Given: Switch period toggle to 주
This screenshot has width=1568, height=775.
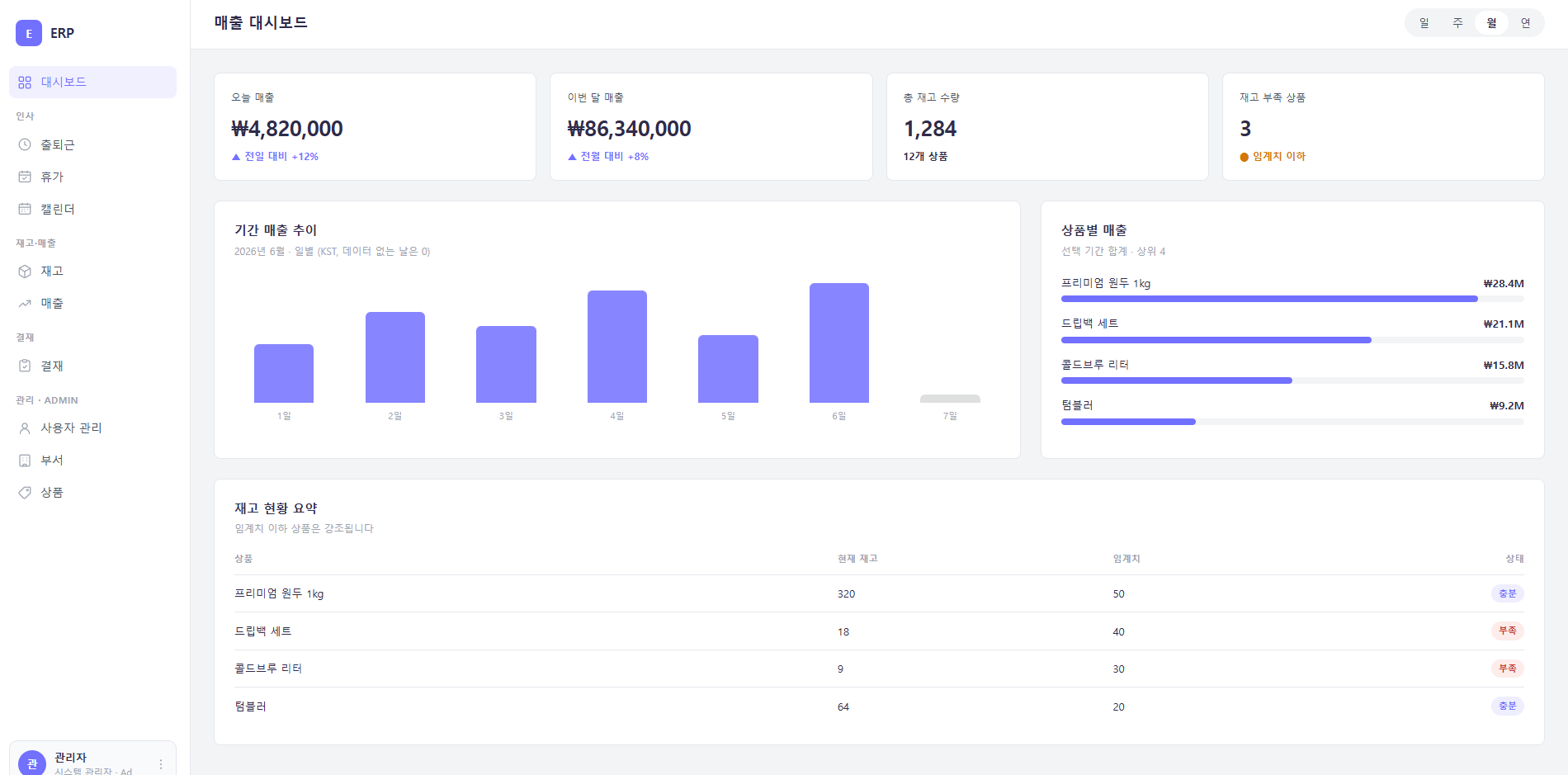Looking at the screenshot, I should click(1457, 23).
